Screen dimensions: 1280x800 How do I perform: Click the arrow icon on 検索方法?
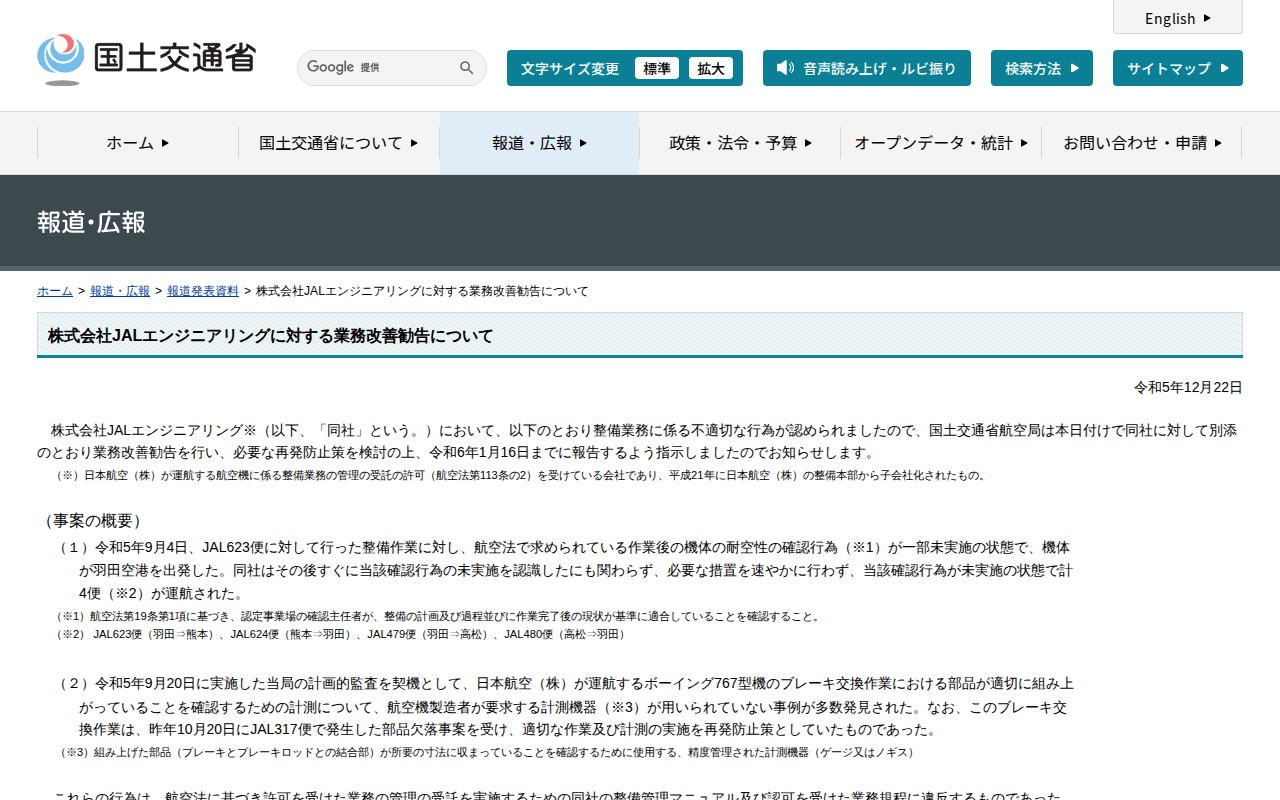point(1075,68)
